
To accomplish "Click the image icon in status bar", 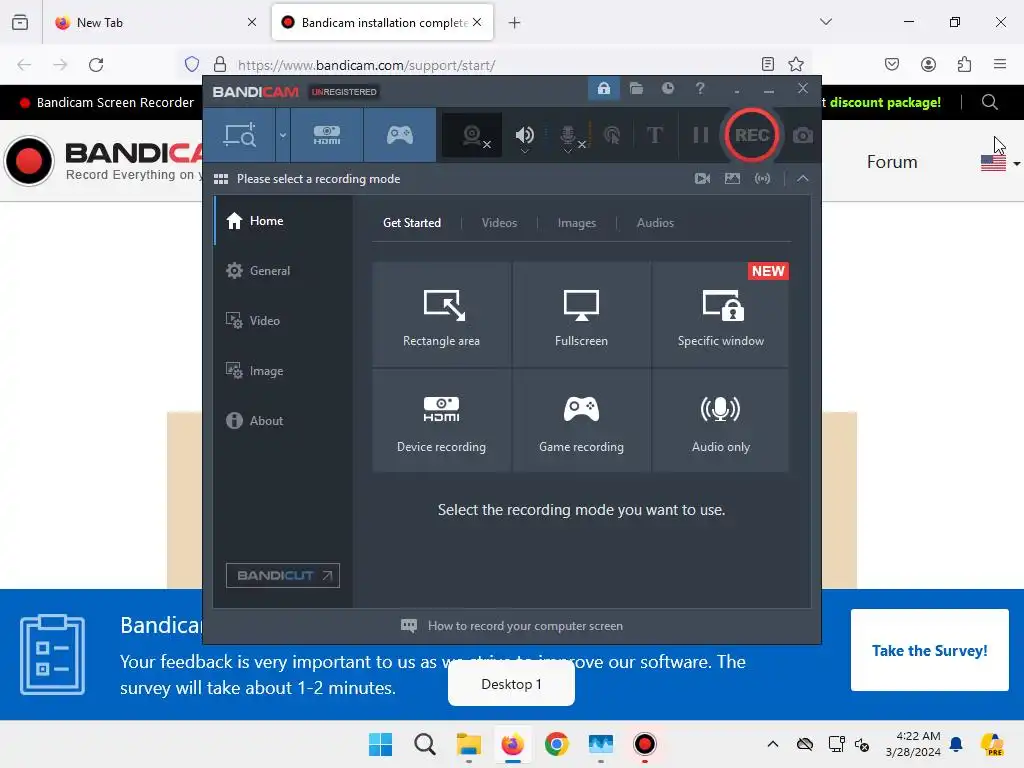I will pos(732,178).
